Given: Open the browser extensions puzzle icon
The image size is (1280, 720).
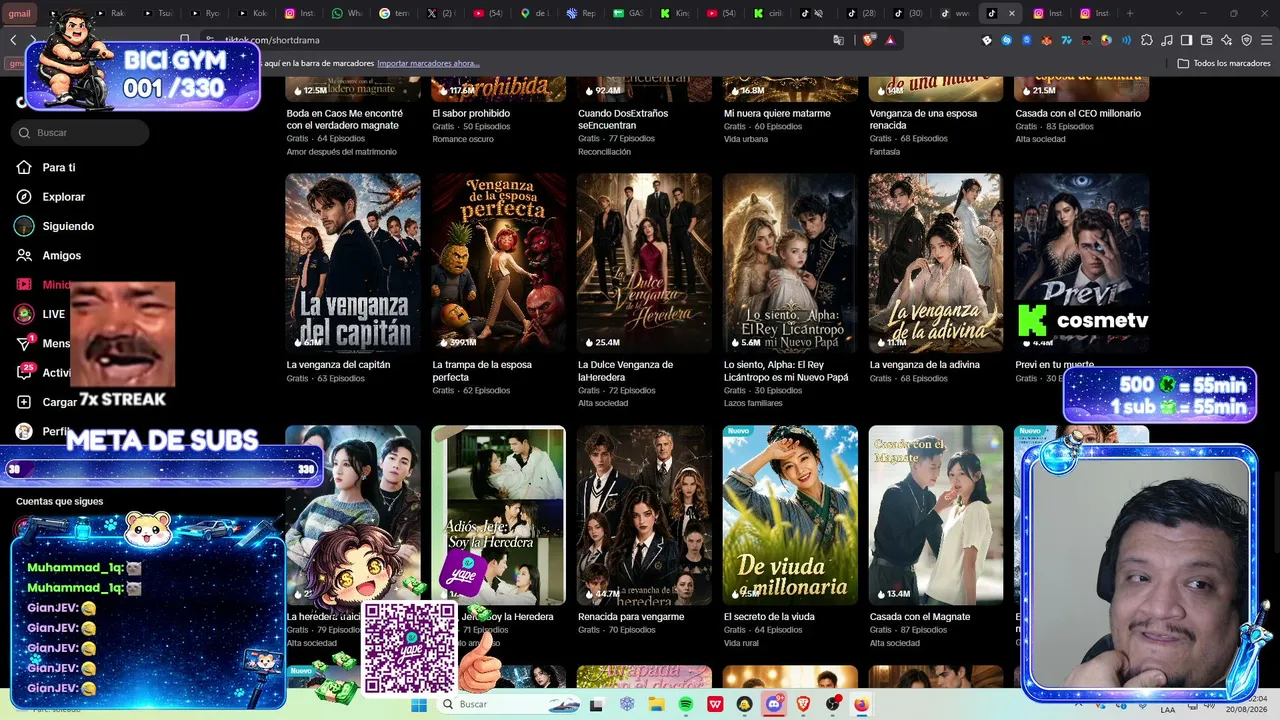Looking at the screenshot, I should pyautogui.click(x=1146, y=40).
